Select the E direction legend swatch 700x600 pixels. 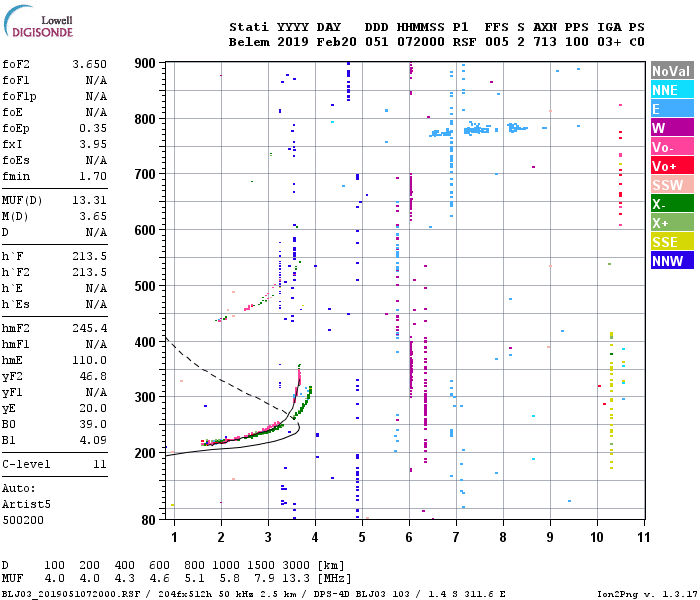[672, 109]
